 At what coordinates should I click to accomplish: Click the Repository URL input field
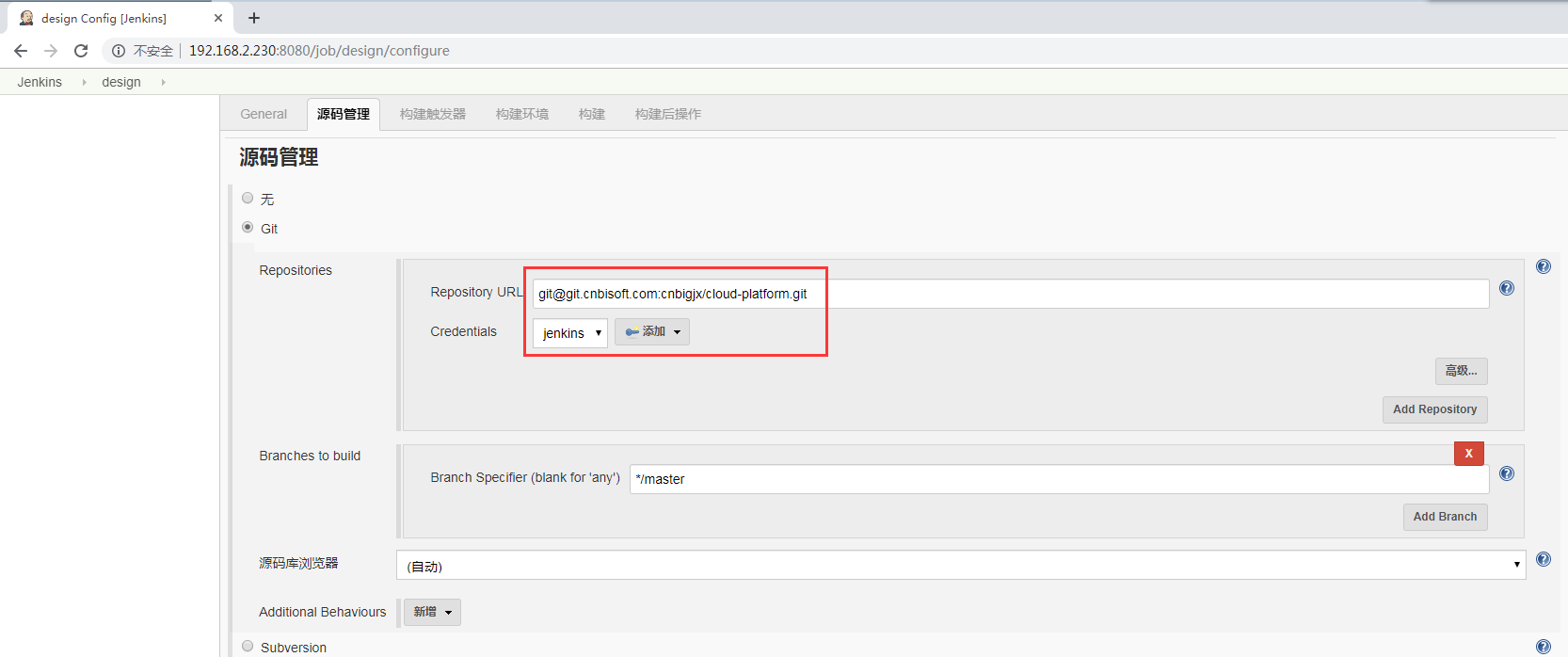click(x=1011, y=294)
